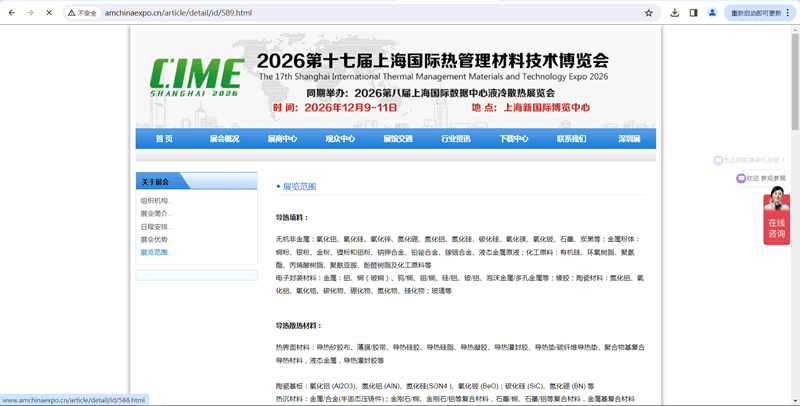This screenshot has height=406, width=800.
Task: Open the browser profile avatar
Action: point(712,13)
